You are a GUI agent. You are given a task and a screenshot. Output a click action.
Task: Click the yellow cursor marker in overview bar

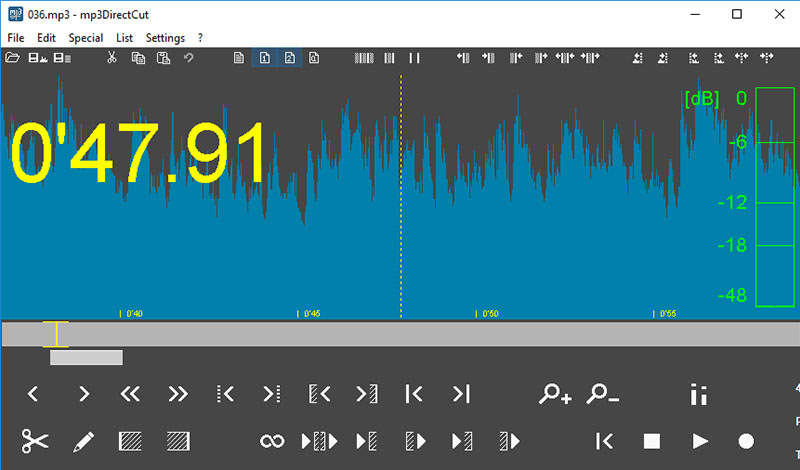(x=56, y=334)
